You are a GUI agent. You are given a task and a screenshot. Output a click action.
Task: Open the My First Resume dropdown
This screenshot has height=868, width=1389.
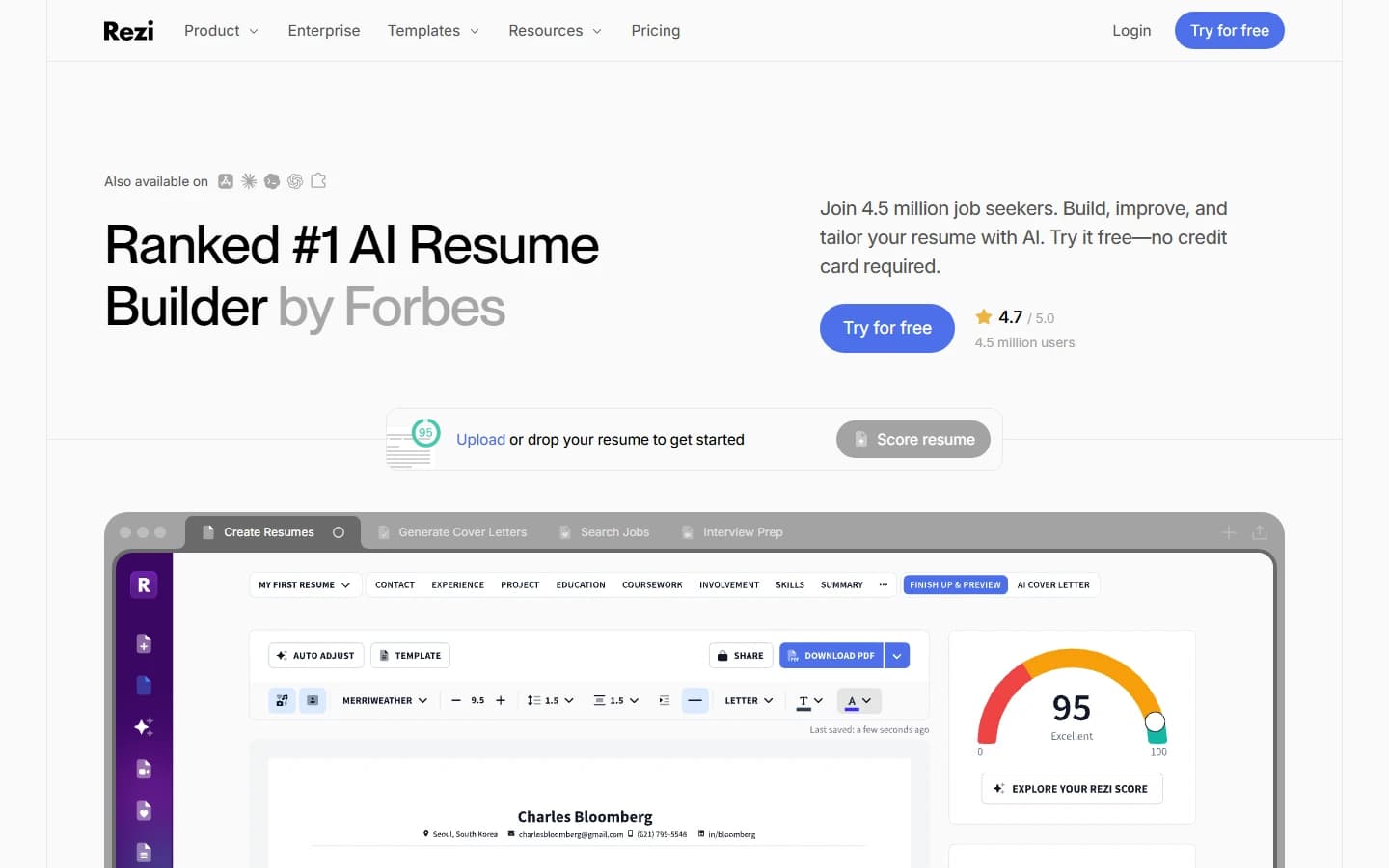pyautogui.click(x=304, y=584)
